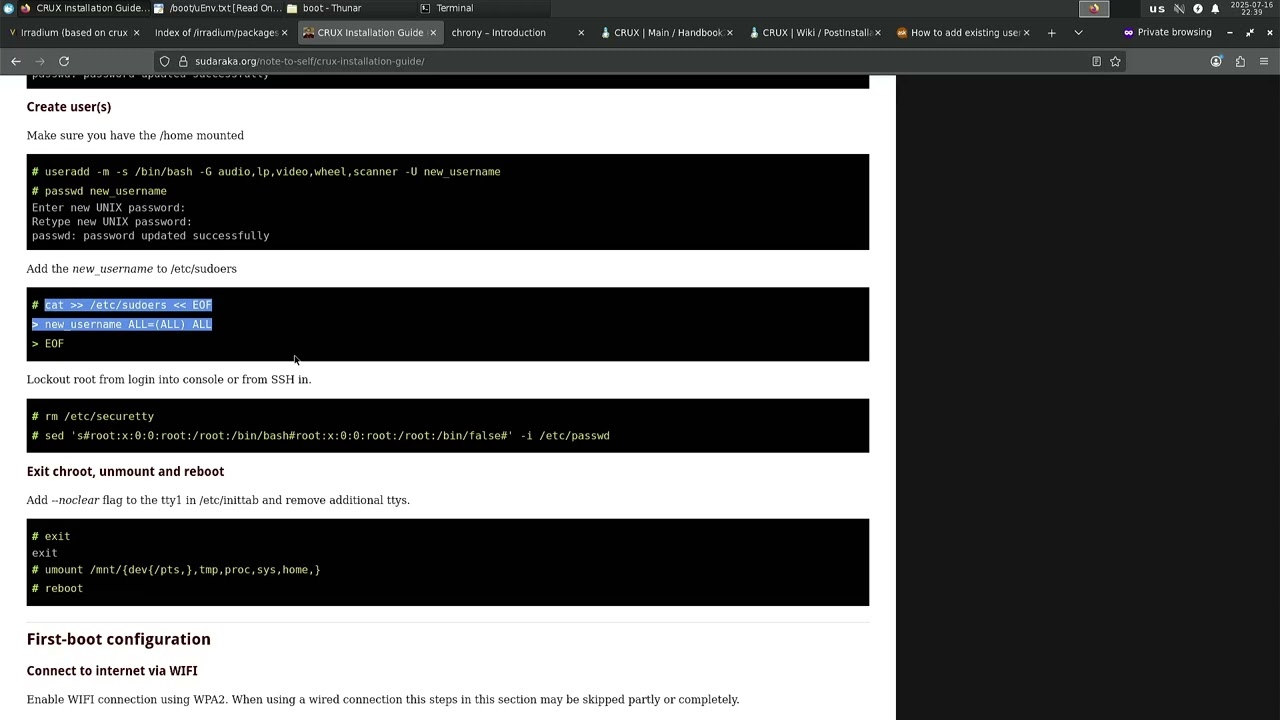This screenshot has height=720, width=1280.
Task: Toggle reader view icon
Action: [x=1096, y=61]
